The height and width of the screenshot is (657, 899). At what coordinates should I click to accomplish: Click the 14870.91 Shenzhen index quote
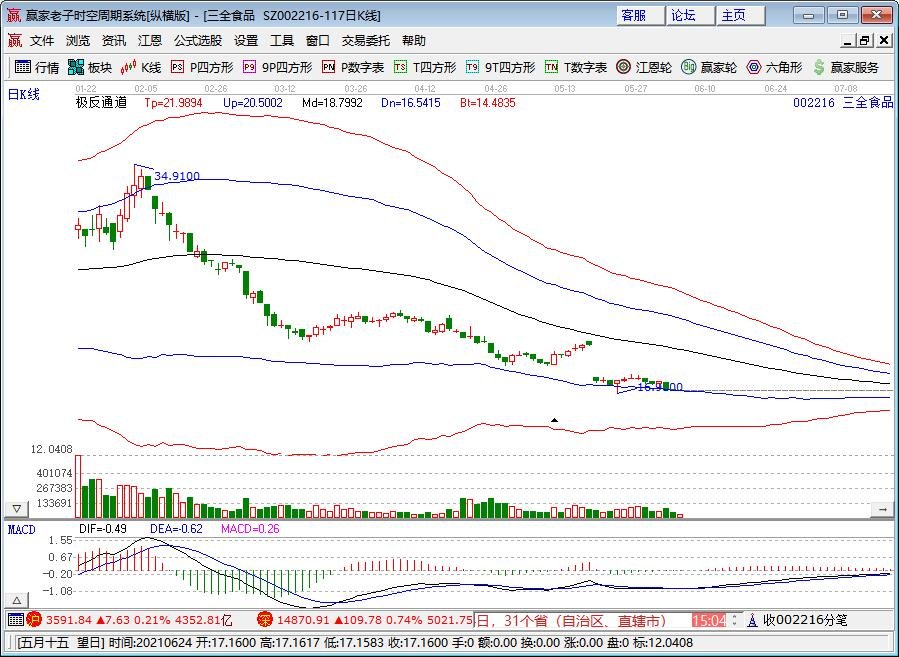click(x=303, y=620)
